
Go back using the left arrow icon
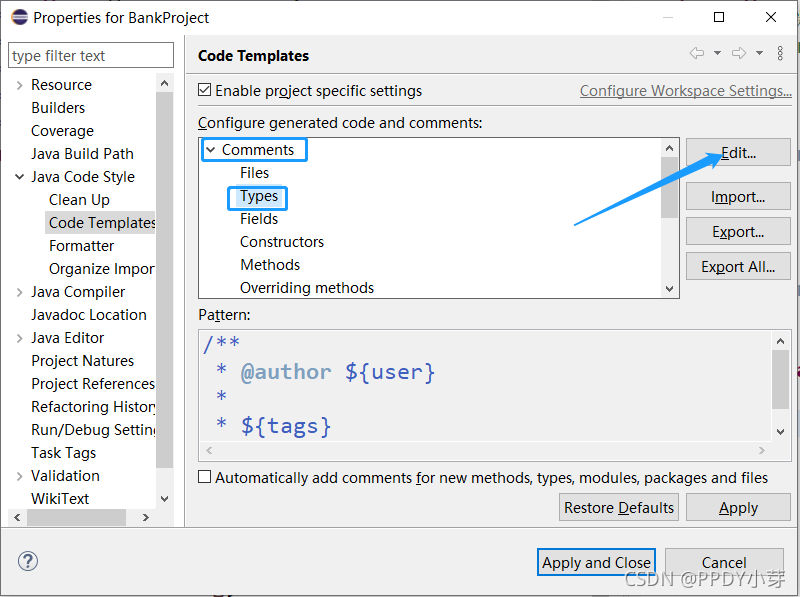pyautogui.click(x=697, y=53)
